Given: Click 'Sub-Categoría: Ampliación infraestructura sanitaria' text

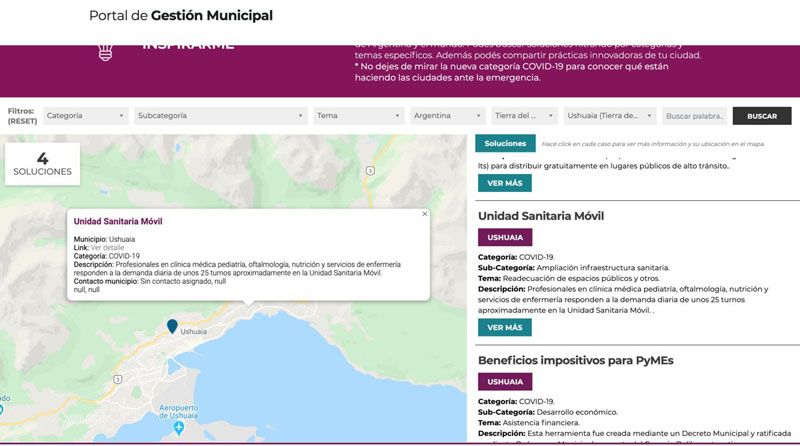Looking at the screenshot, I should (573, 267).
